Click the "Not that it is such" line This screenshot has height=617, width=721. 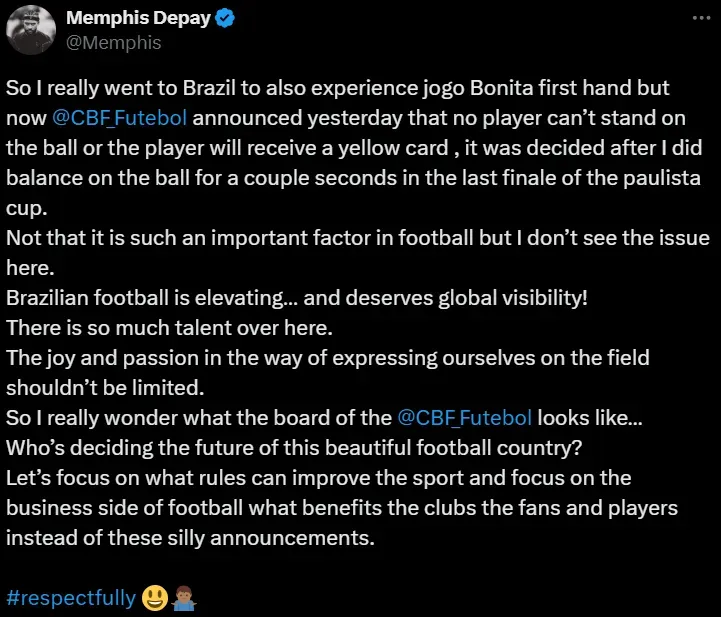point(357,238)
